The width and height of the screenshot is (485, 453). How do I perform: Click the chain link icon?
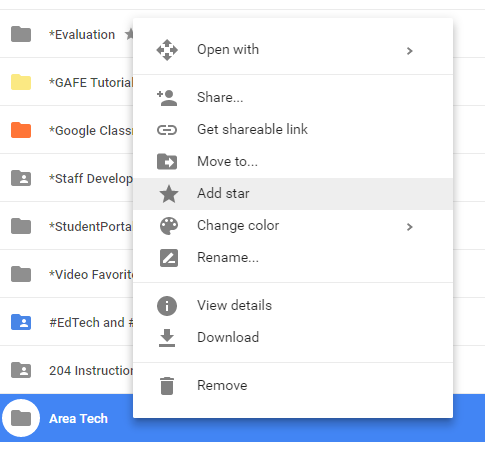click(167, 130)
